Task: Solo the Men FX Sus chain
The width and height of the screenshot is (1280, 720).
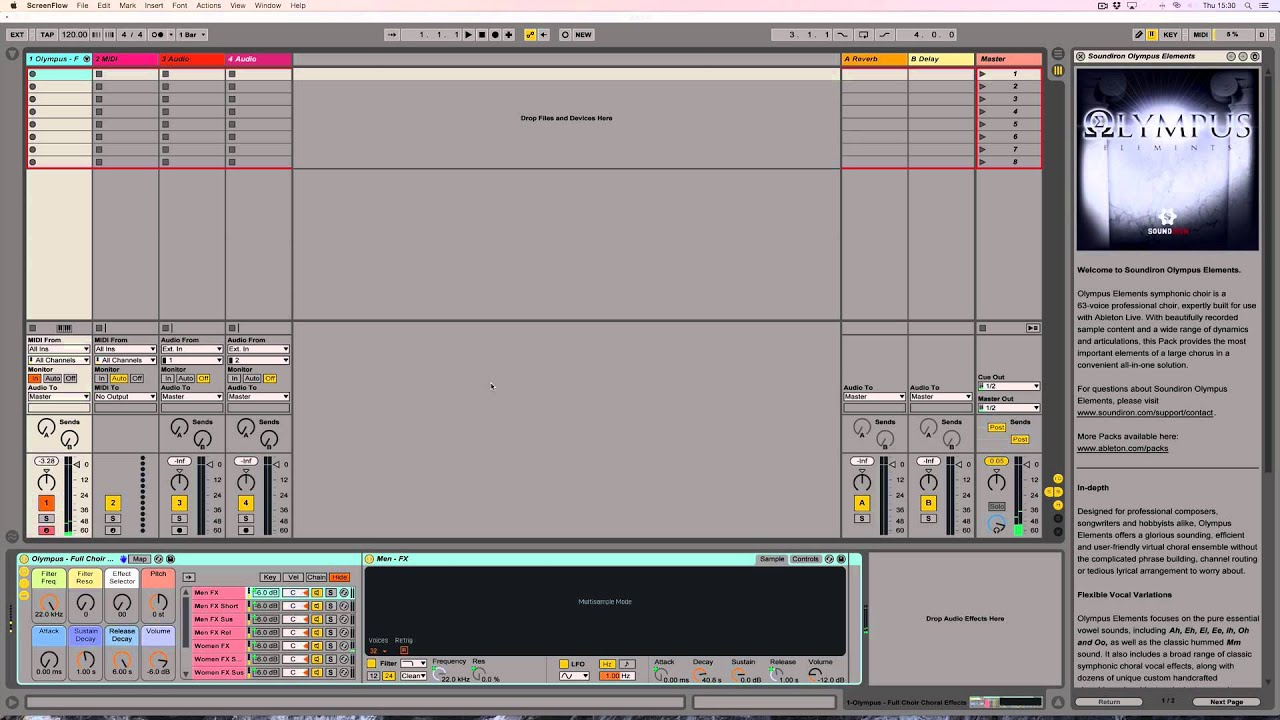Action: tap(331, 619)
